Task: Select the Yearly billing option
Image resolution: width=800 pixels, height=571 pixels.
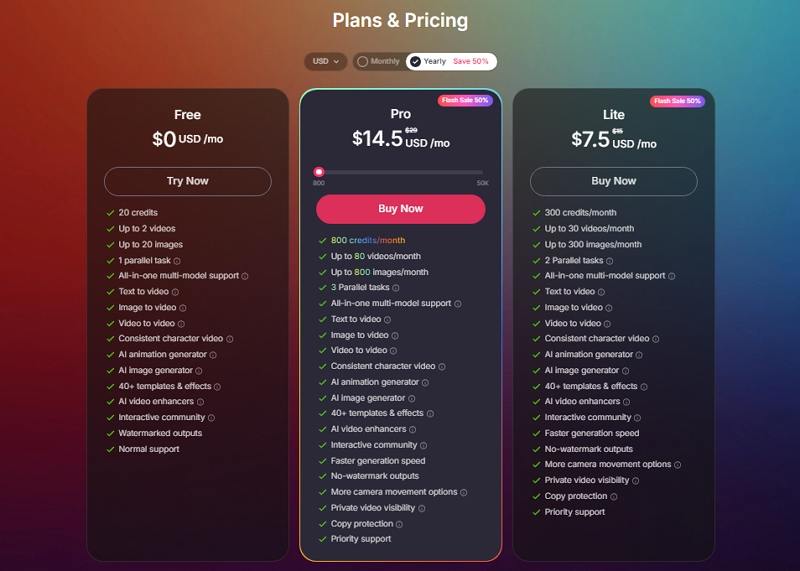Action: pos(429,61)
